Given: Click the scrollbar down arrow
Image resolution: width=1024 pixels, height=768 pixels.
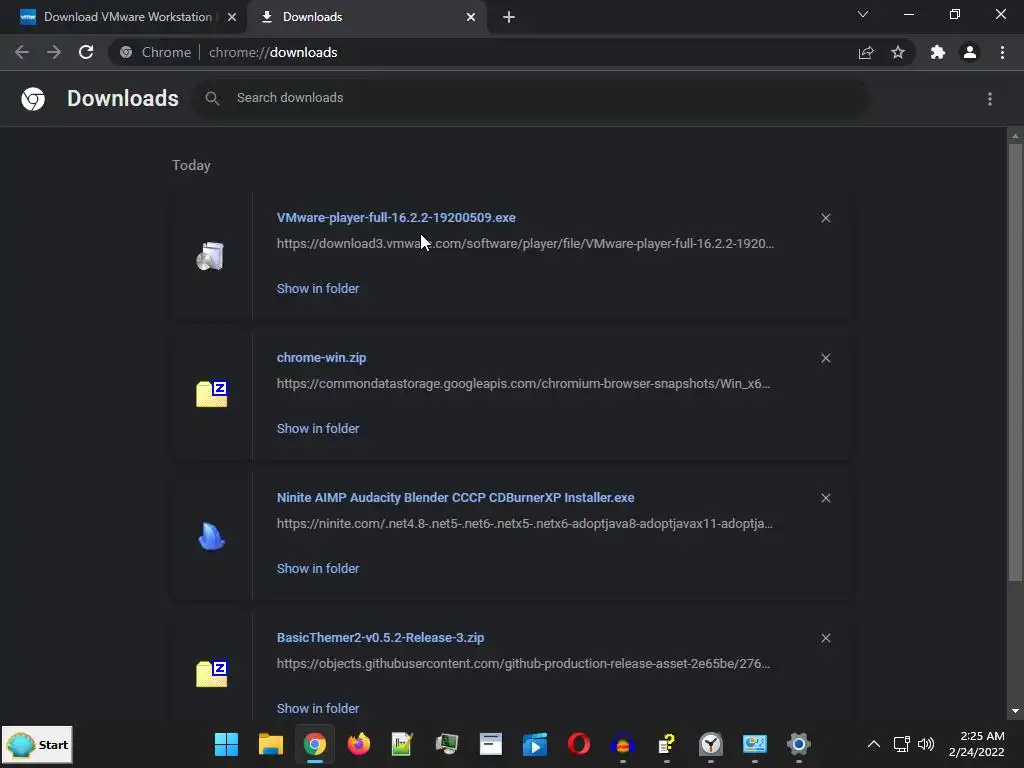Looking at the screenshot, I should pos(1015,711).
